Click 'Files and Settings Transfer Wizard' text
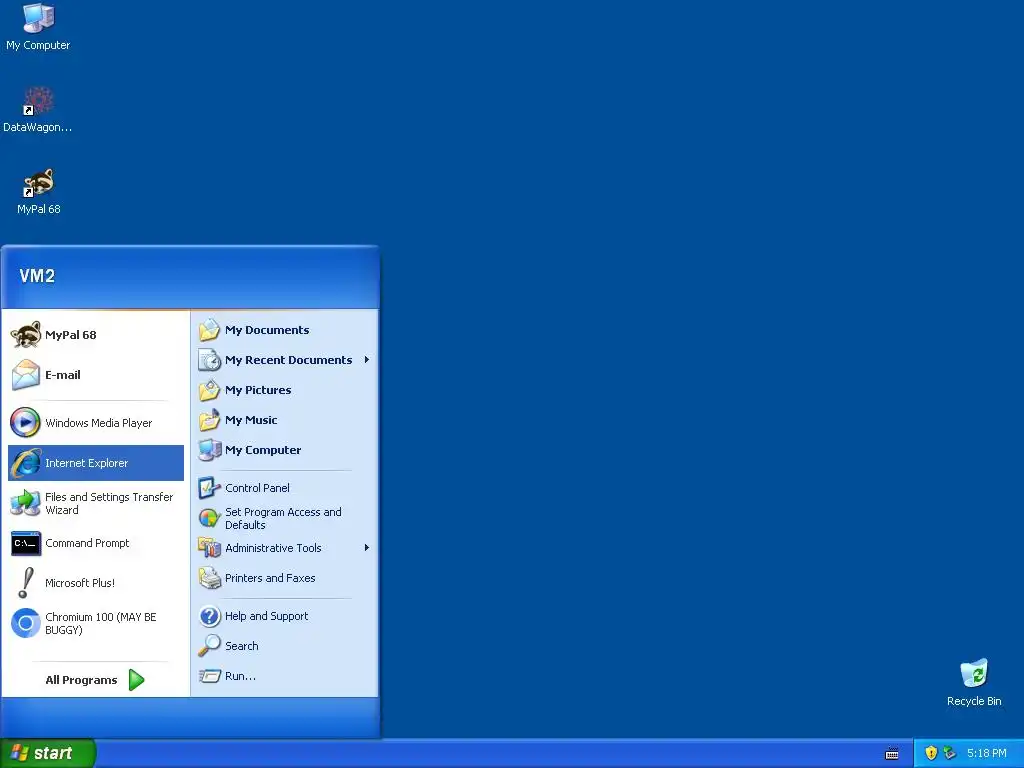Viewport: 1024px width, 768px height. pos(109,504)
